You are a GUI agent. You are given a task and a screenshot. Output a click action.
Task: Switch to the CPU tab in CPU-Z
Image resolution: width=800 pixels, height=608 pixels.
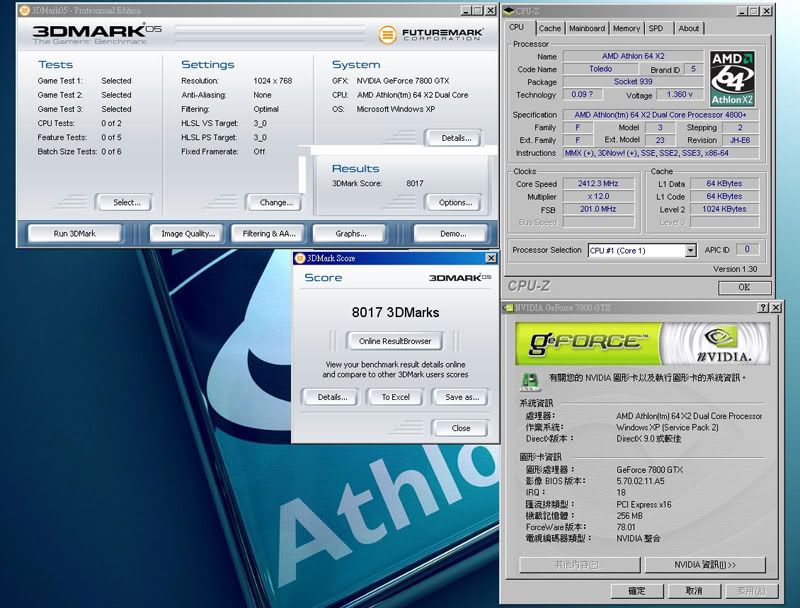coord(516,28)
